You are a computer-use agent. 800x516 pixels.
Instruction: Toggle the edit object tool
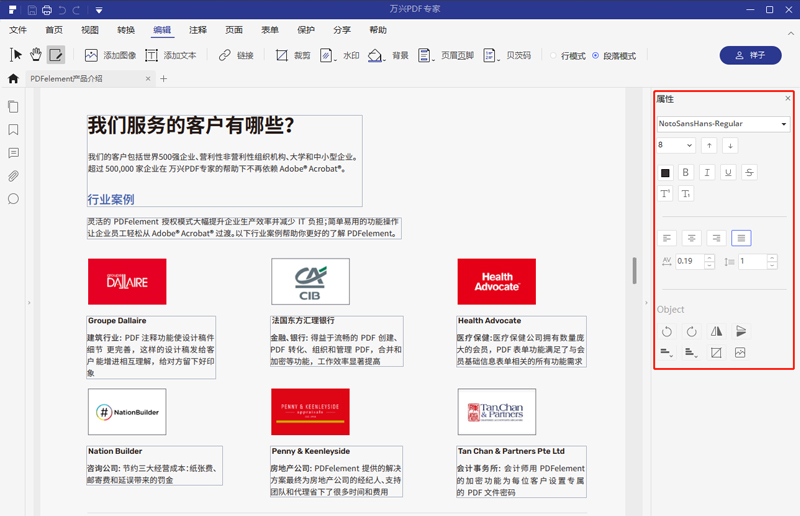point(56,55)
